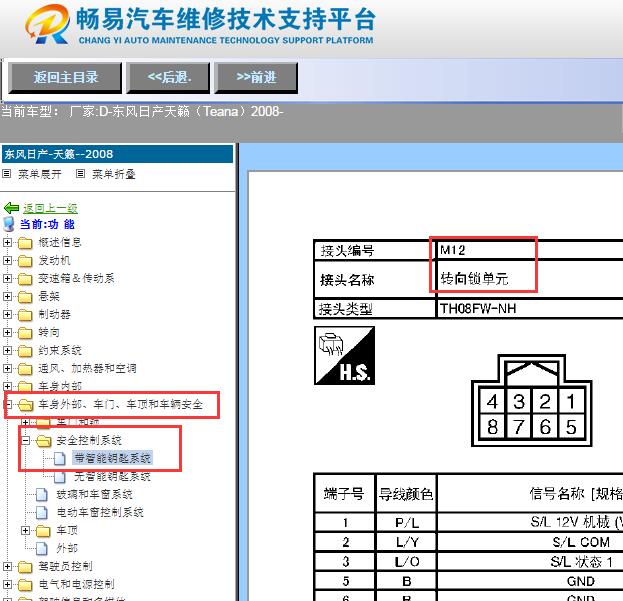The height and width of the screenshot is (601, 623).
Task: Click the 转向锁单元 connector name cell
Action: (529, 279)
